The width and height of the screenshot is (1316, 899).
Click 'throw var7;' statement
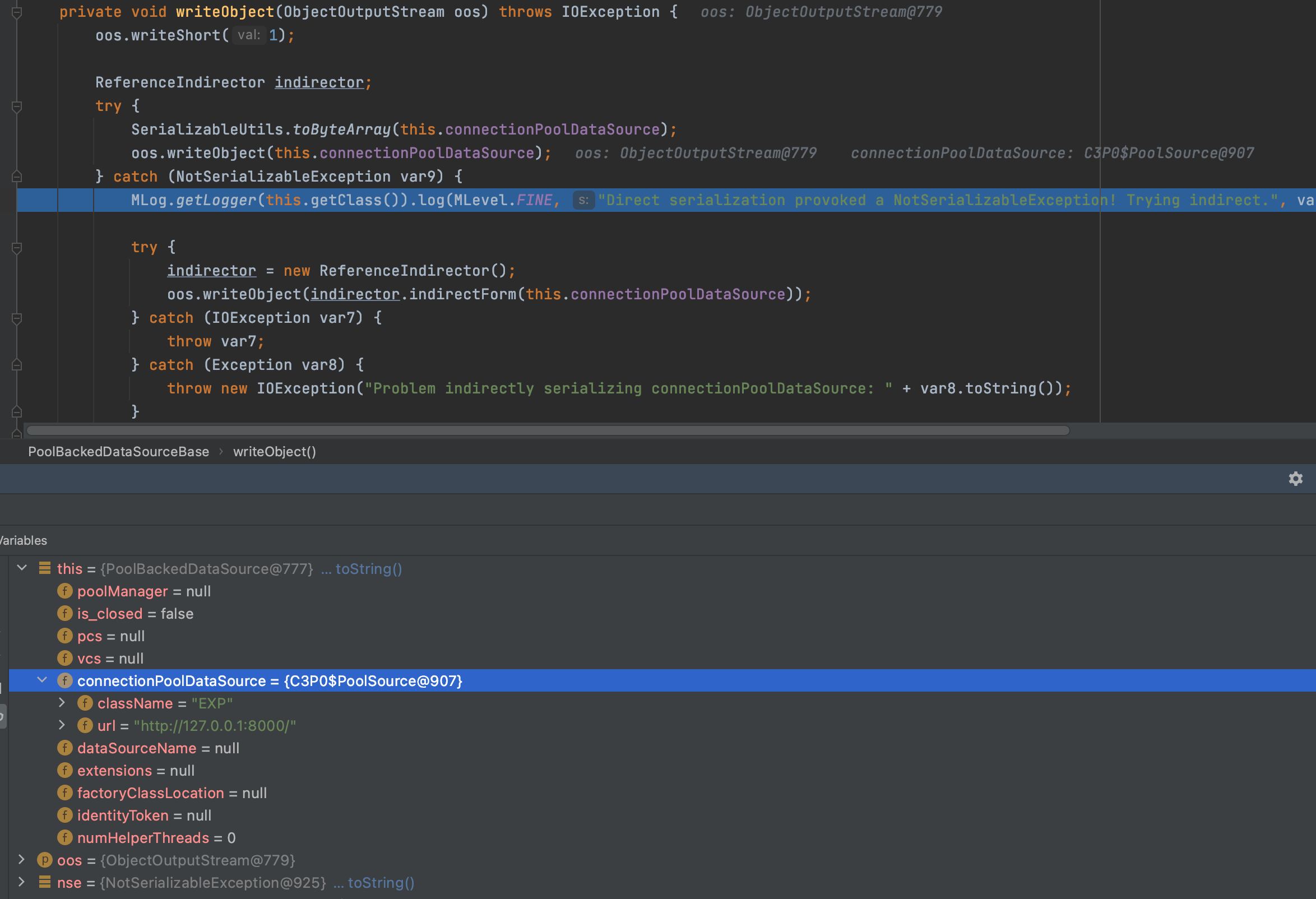pos(216,341)
